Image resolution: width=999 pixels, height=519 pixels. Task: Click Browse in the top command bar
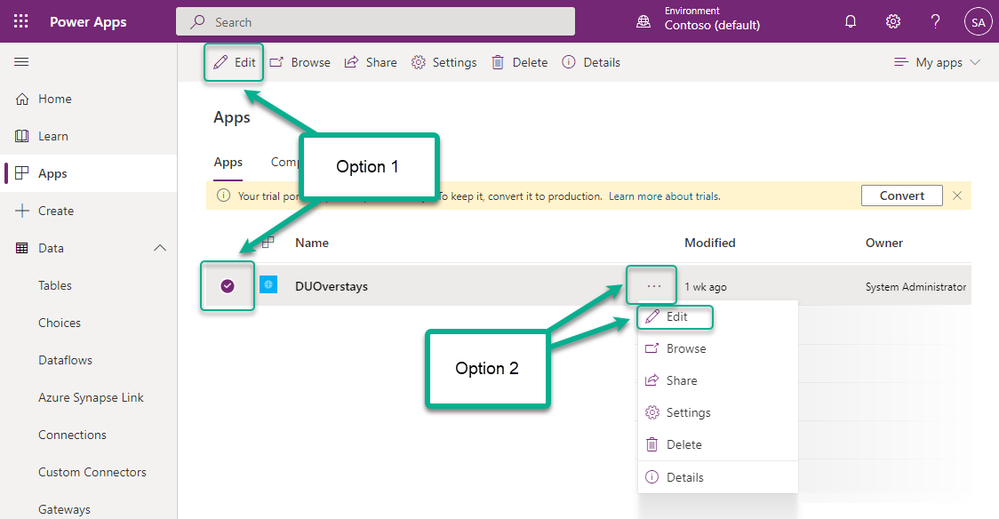(299, 62)
